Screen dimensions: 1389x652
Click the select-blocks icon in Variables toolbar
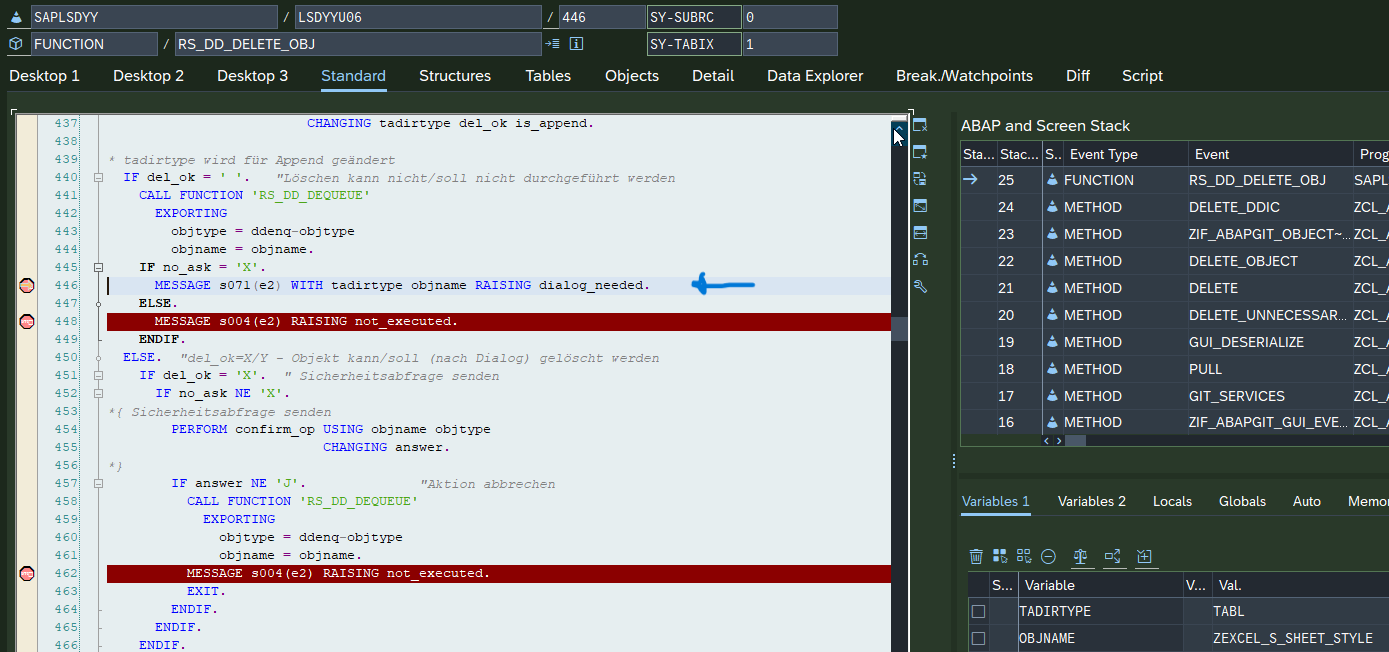point(1000,557)
